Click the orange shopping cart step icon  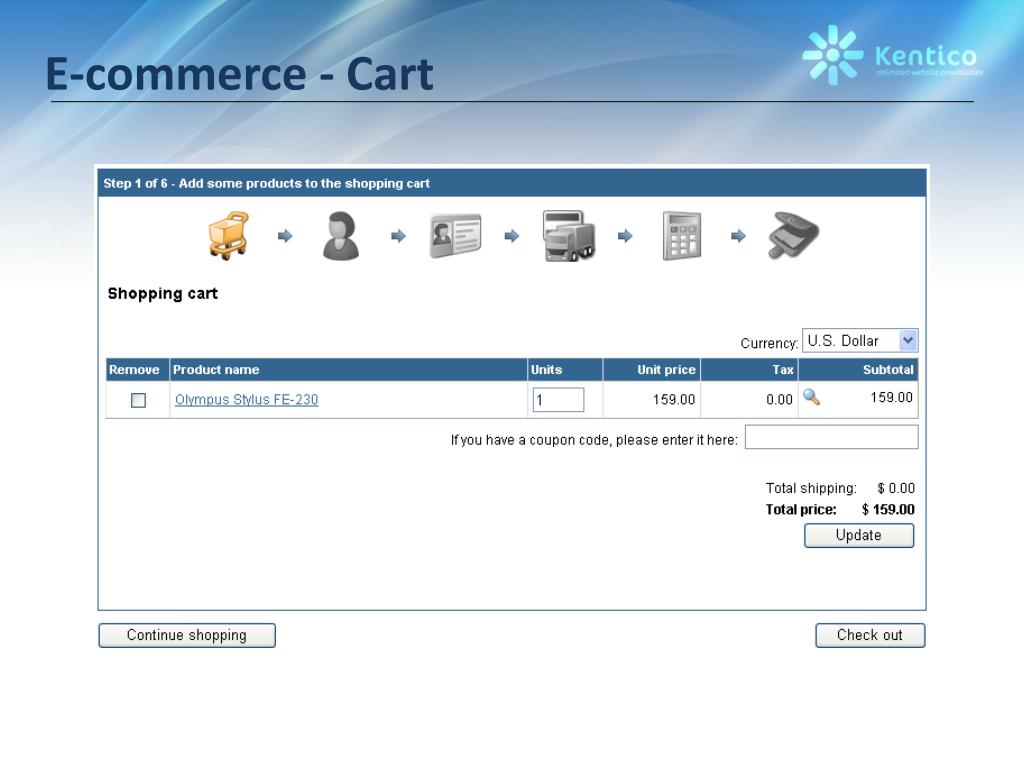[229, 235]
